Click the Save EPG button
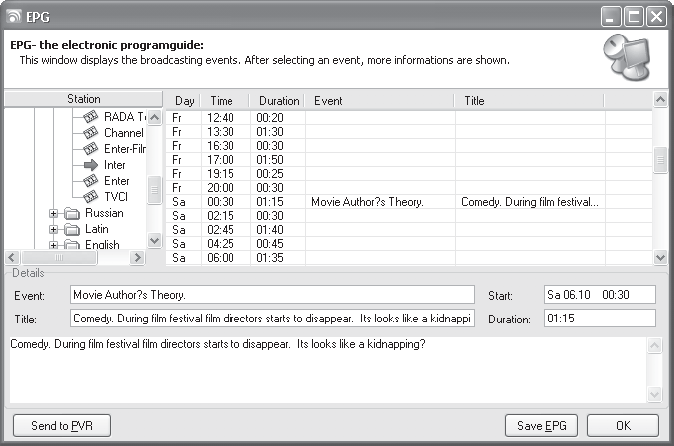Screen dimensions: 674x446 (x=541, y=425)
